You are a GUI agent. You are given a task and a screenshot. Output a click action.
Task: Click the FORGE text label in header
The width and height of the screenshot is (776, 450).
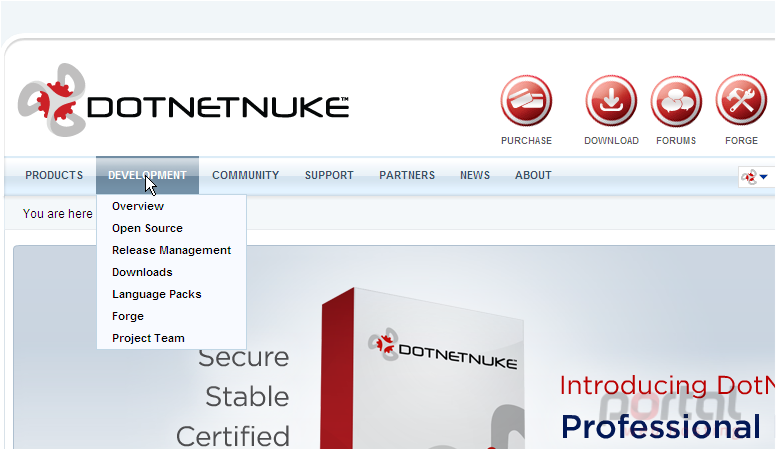(x=741, y=141)
